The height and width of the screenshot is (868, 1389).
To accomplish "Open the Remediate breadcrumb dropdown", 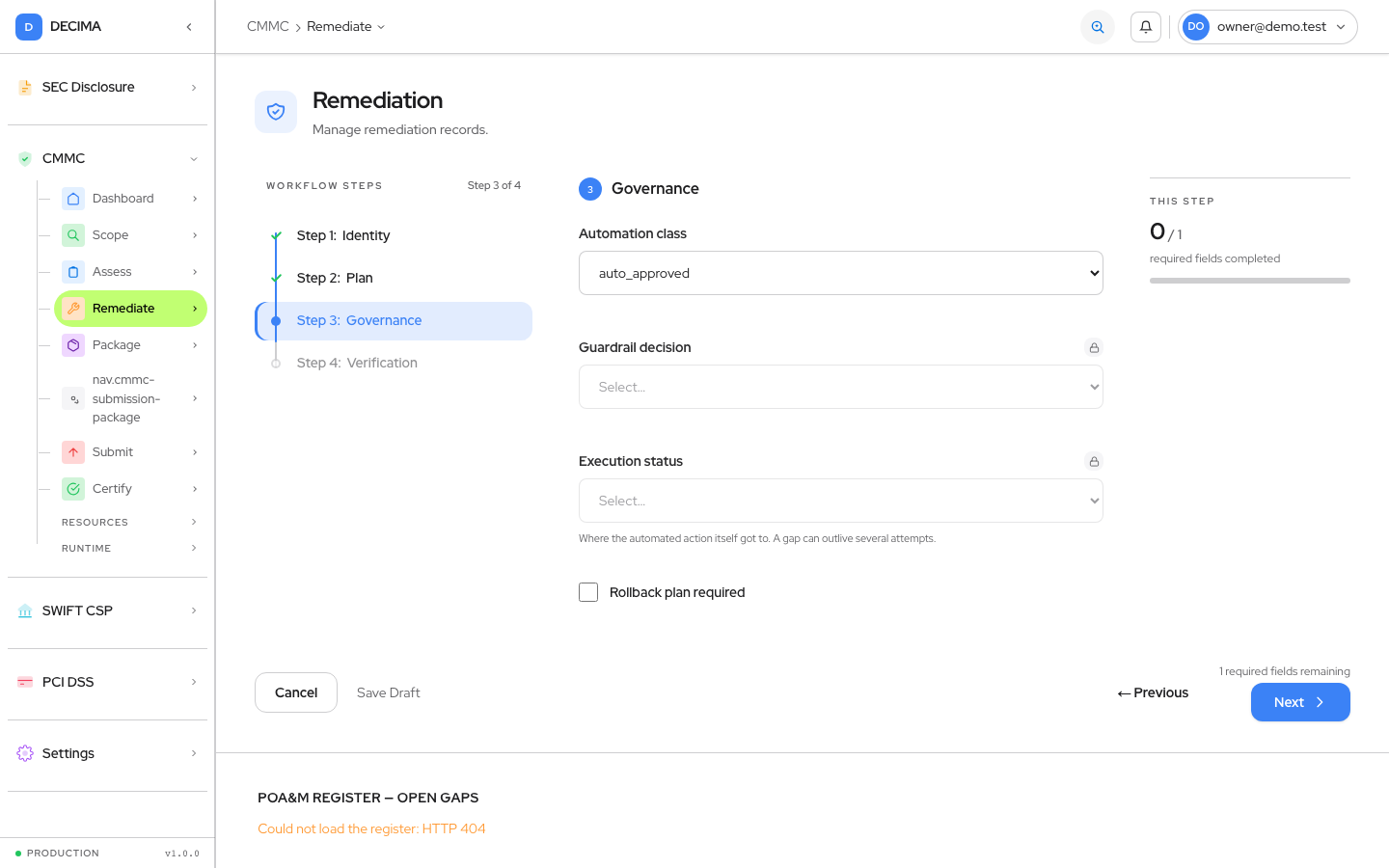I will (x=345, y=27).
